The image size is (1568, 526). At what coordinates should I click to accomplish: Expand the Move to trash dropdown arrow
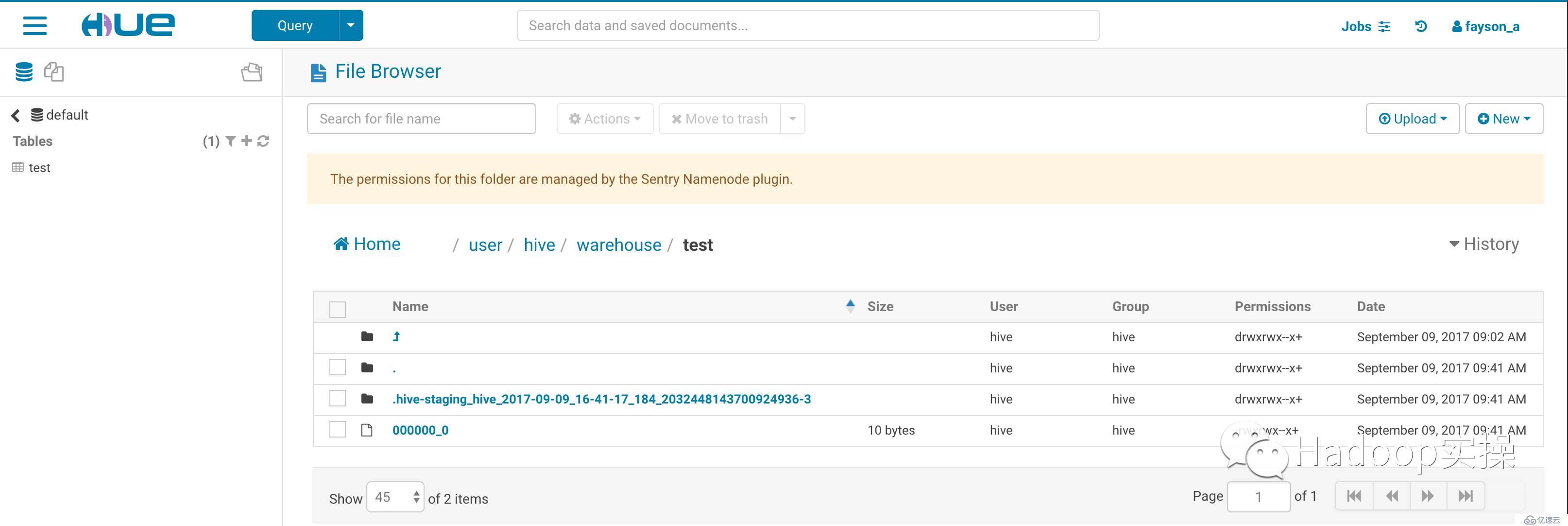793,119
